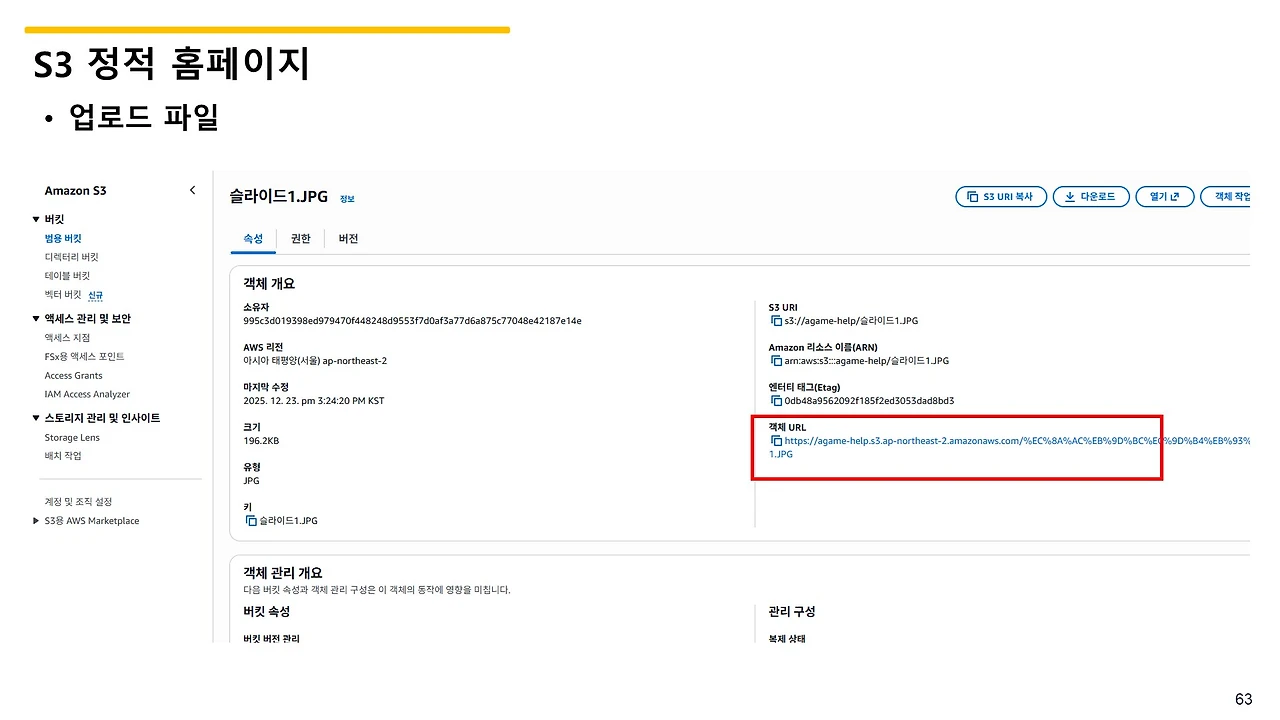Image resolution: width=1280 pixels, height=720 pixels.
Task: Collapse the 버킷 sidebar section
Action: click(36, 219)
